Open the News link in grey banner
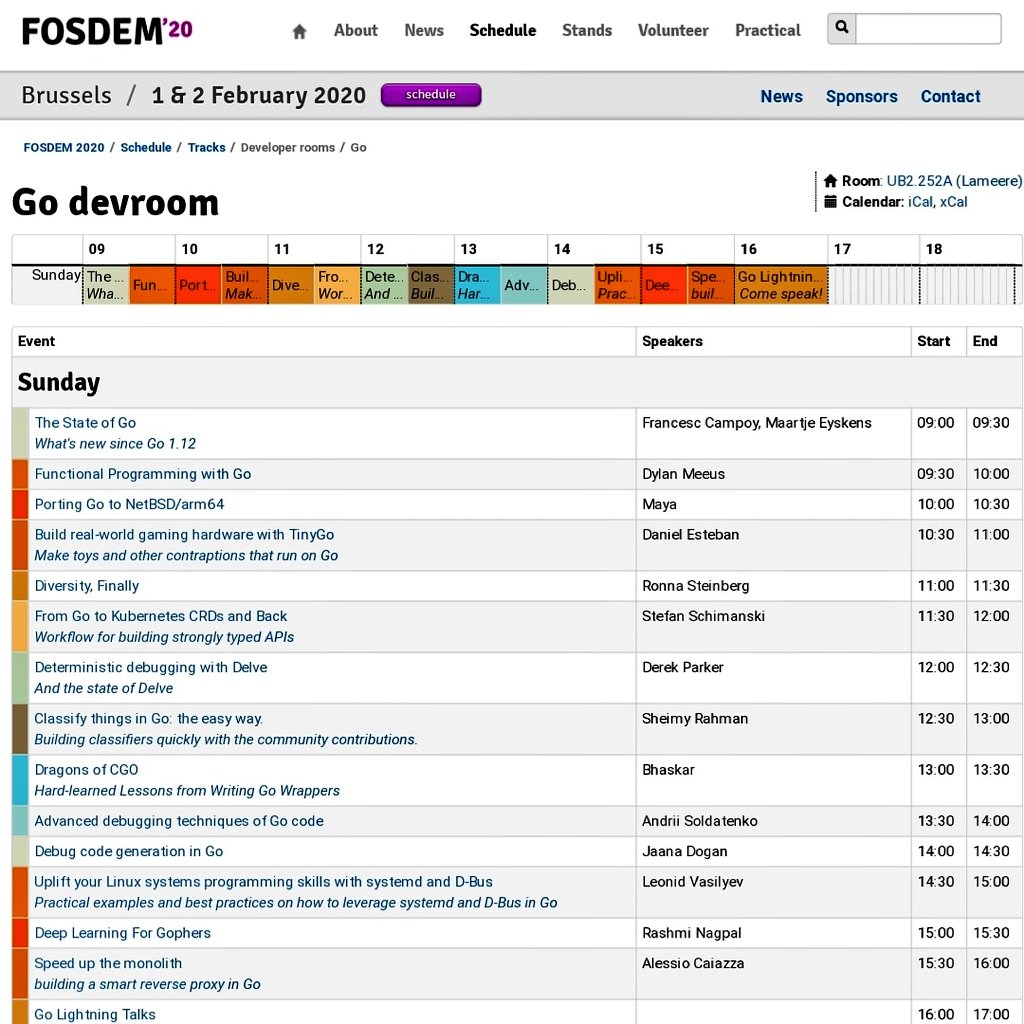The width and height of the screenshot is (1024, 1024). click(781, 97)
